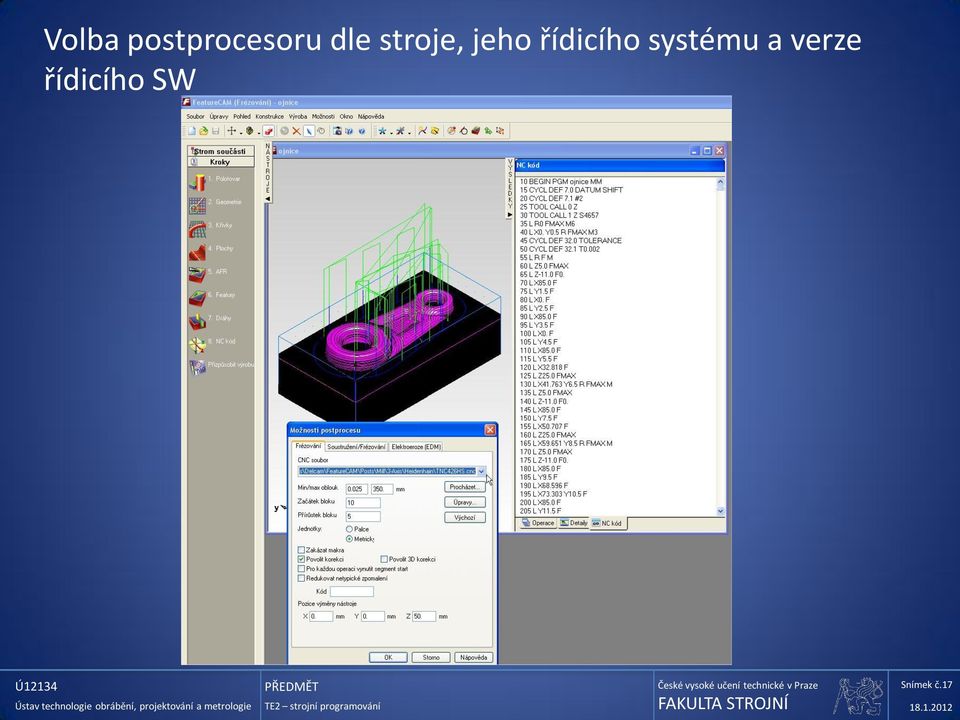Expand the VÝSLEDKY side panel arrow

(509, 215)
